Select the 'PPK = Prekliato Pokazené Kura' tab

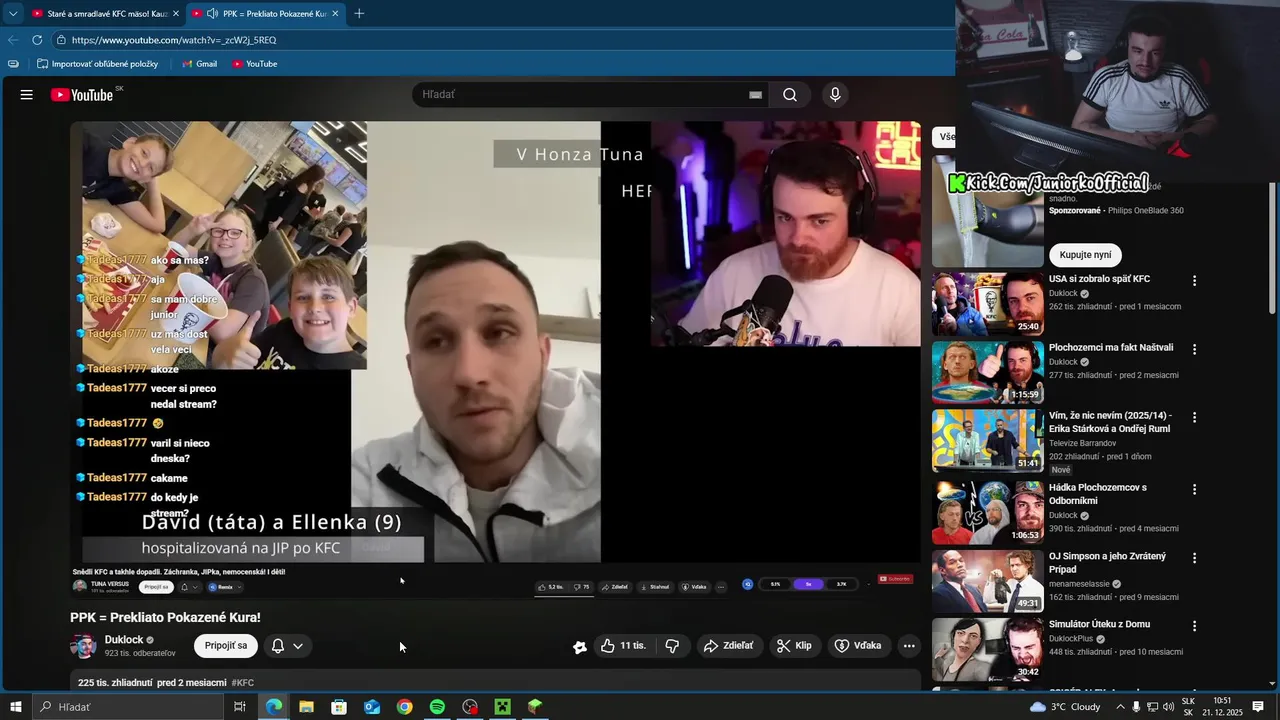point(266,13)
